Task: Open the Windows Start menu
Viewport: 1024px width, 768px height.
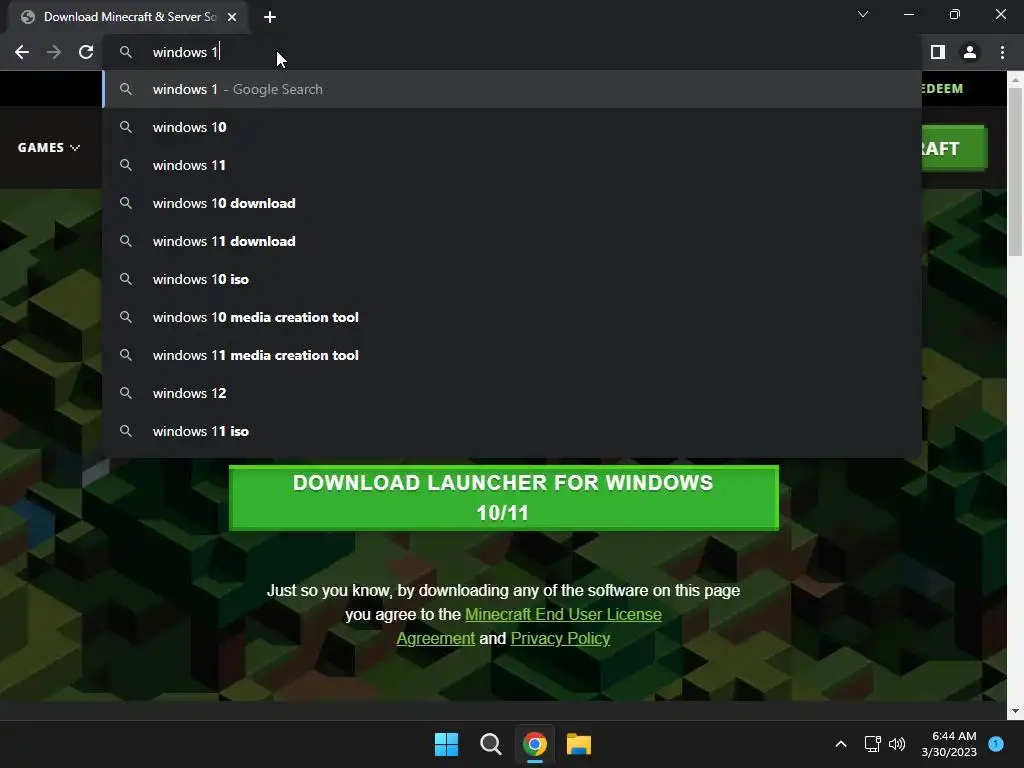Action: [x=447, y=744]
